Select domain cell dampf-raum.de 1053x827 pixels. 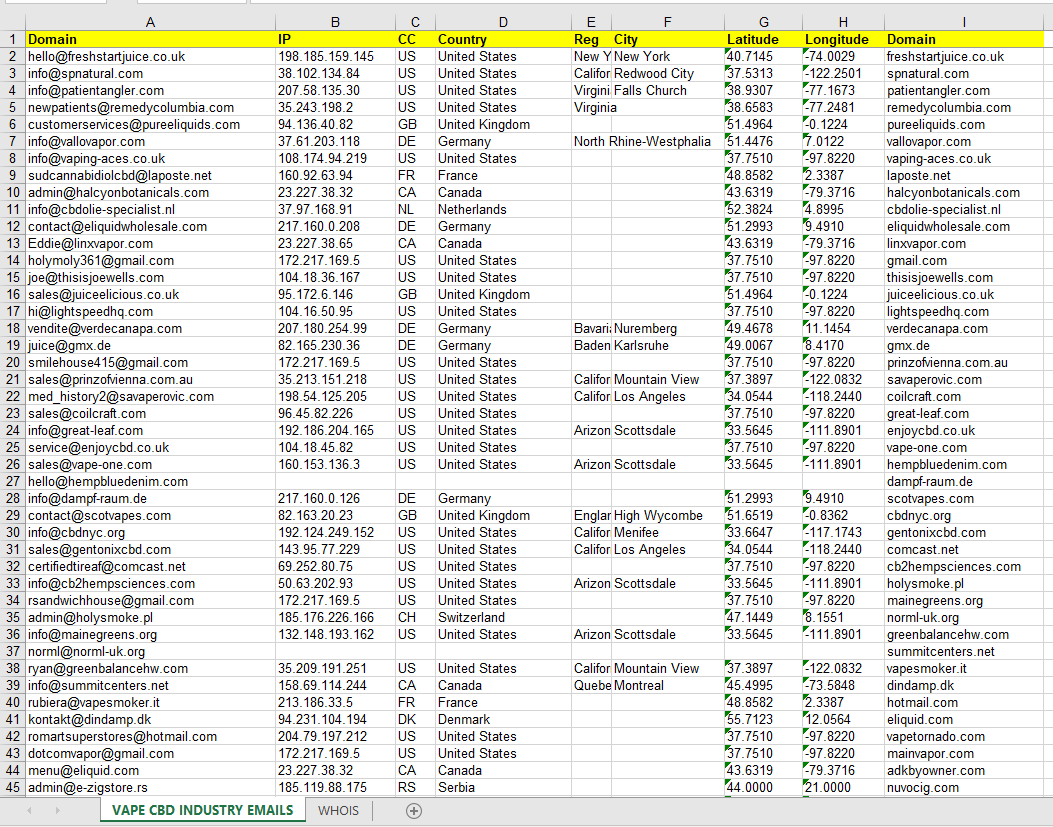[x=964, y=482]
